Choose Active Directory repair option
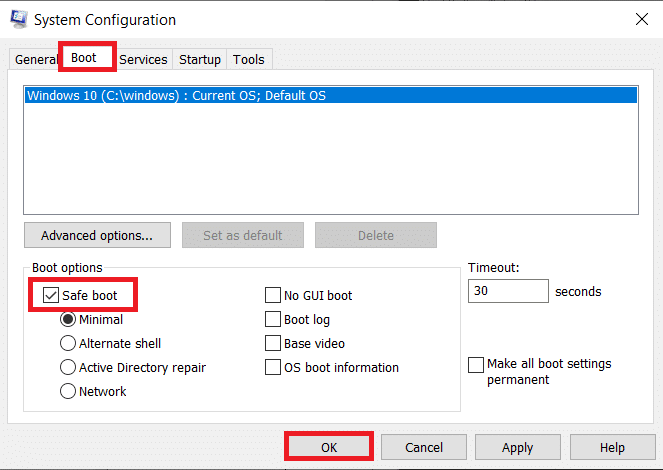The width and height of the screenshot is (663, 470). click(68, 368)
